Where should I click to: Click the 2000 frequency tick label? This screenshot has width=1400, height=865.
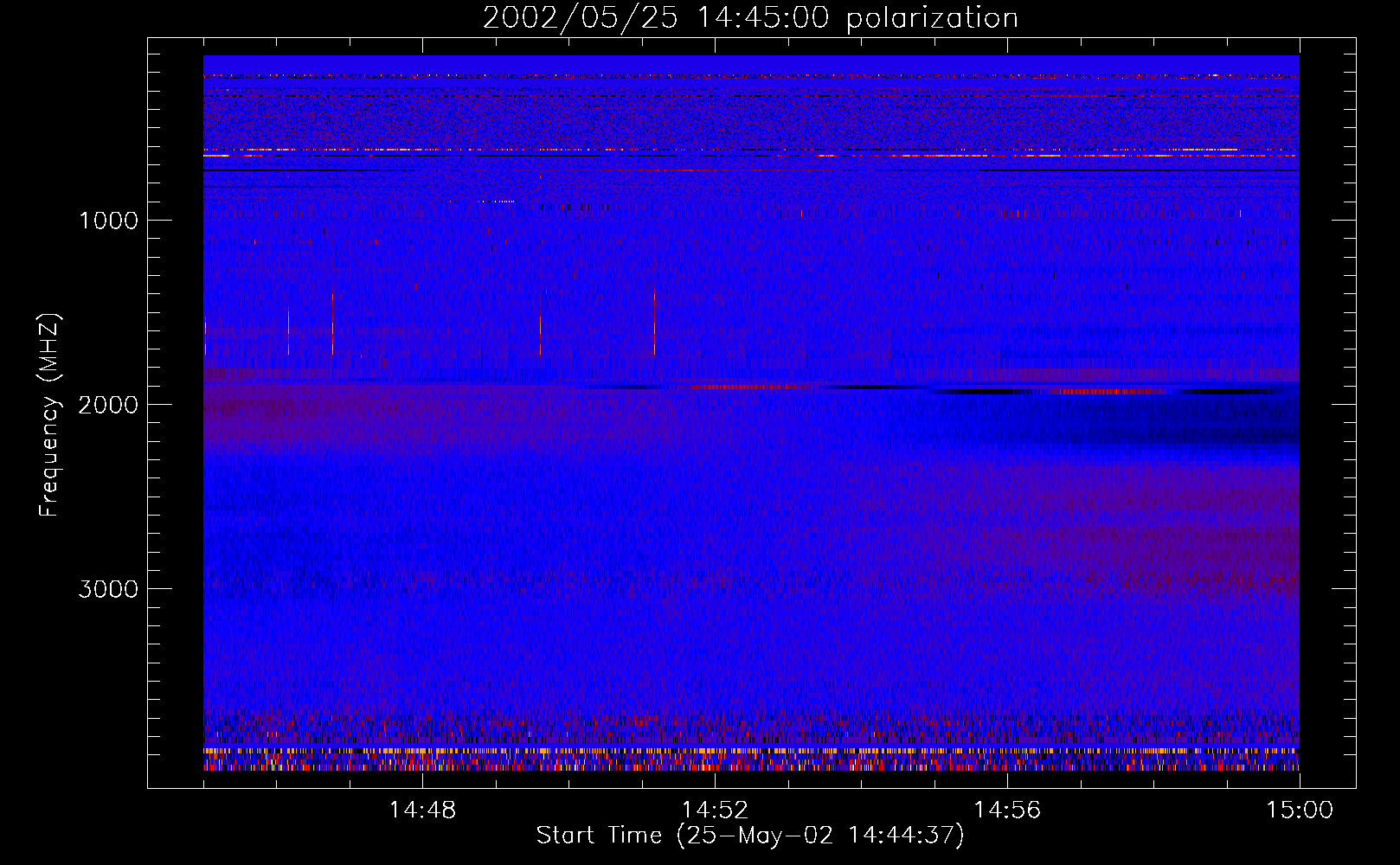point(108,405)
